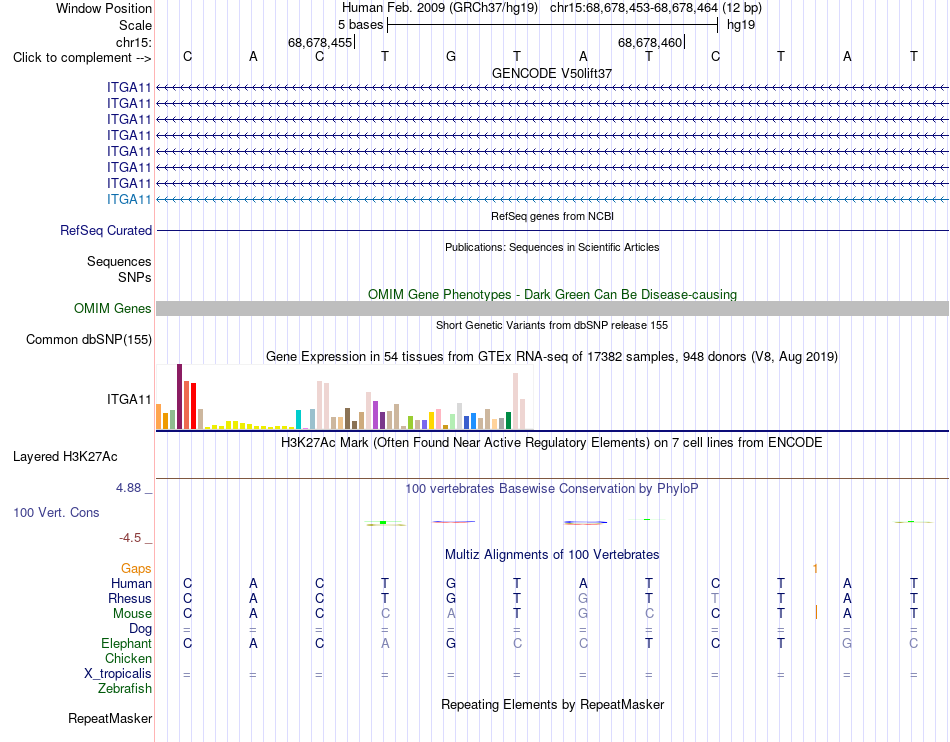Open 'Gene Expression in 54 tissues from GTEx' title

(552, 357)
